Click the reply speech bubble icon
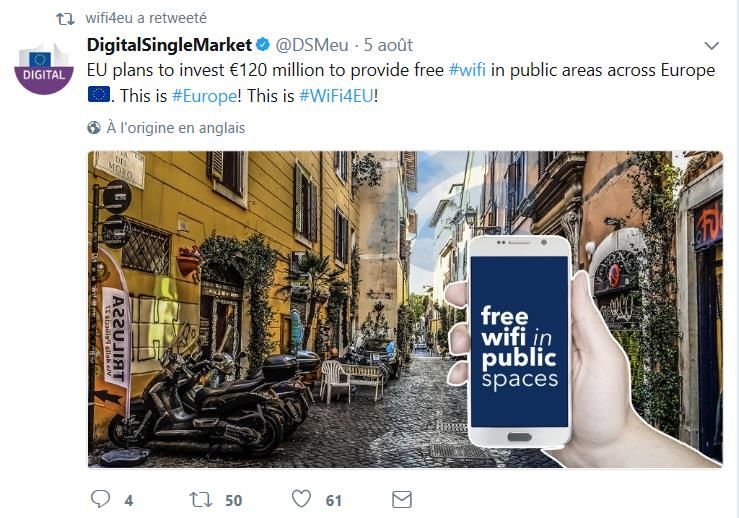This screenshot has width=739, height=518. (x=100, y=499)
